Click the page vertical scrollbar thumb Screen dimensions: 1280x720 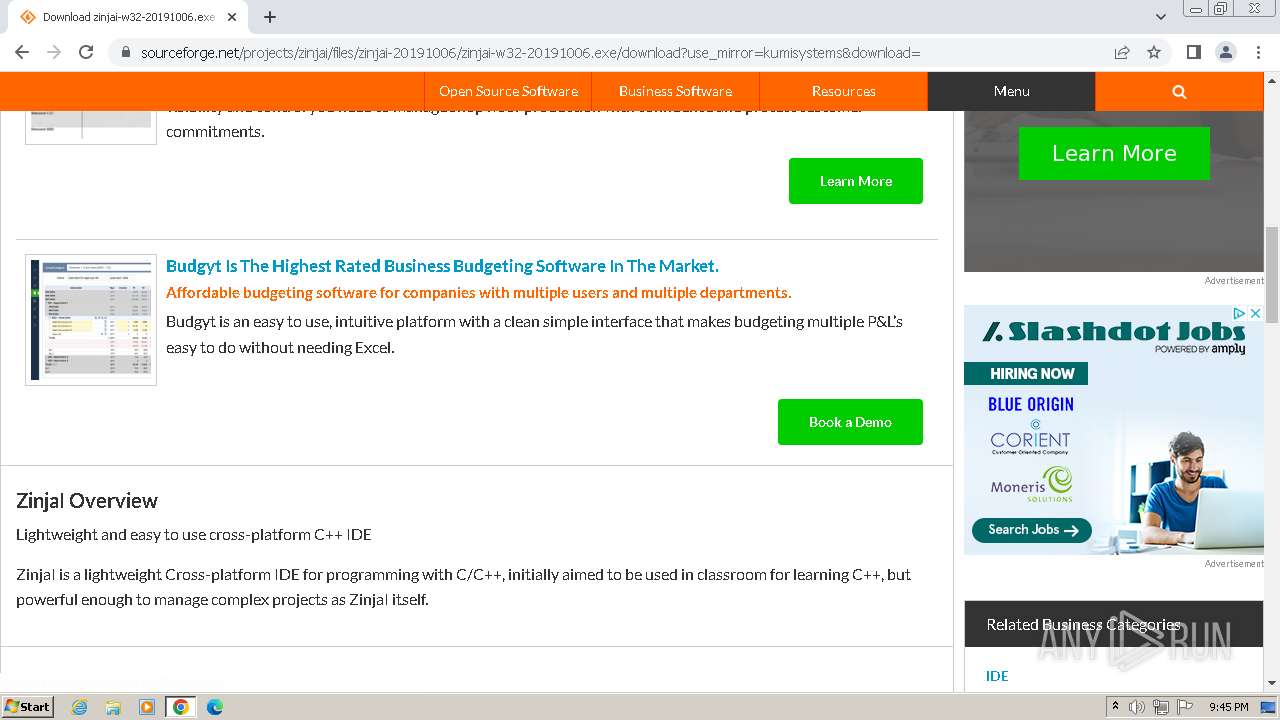pyautogui.click(x=1272, y=275)
